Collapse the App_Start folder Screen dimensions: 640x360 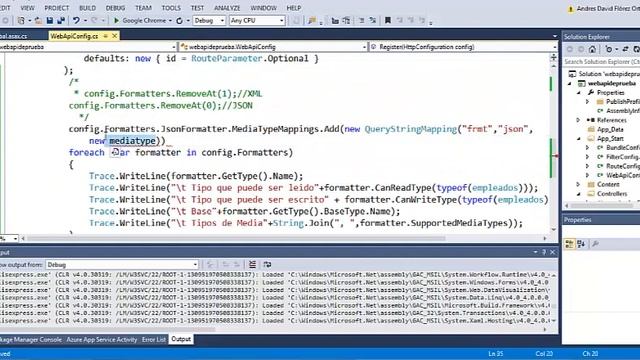tap(578, 139)
